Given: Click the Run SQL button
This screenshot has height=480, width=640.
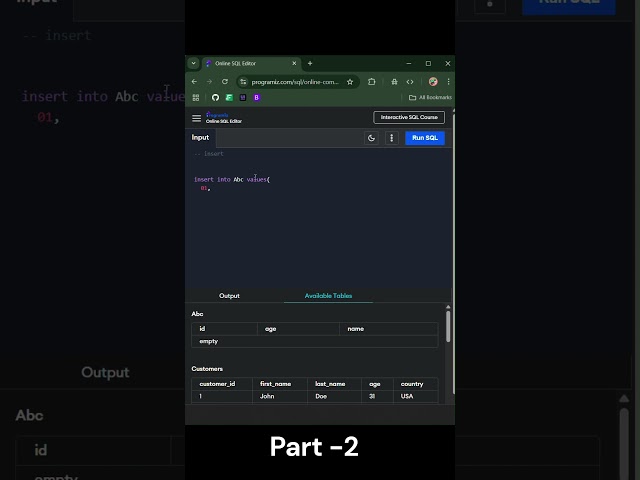Looking at the screenshot, I should click(425, 138).
